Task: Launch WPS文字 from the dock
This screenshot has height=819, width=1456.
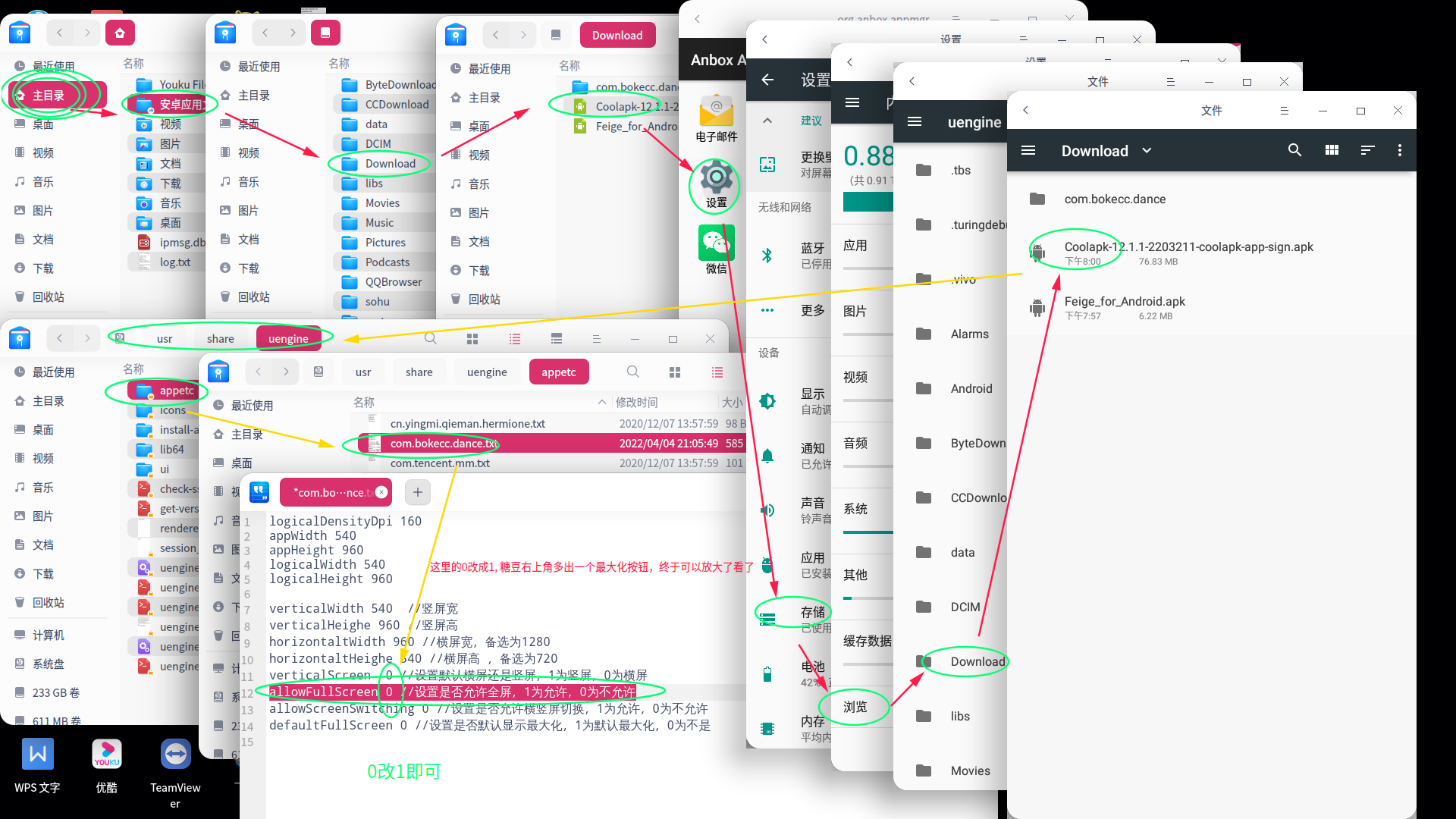Action: [x=37, y=755]
